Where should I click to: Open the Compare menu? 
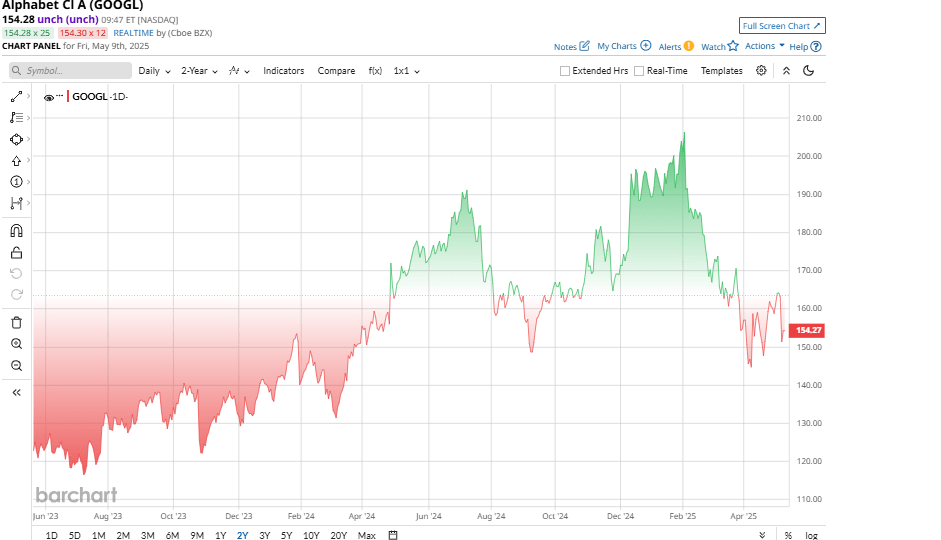tap(336, 71)
